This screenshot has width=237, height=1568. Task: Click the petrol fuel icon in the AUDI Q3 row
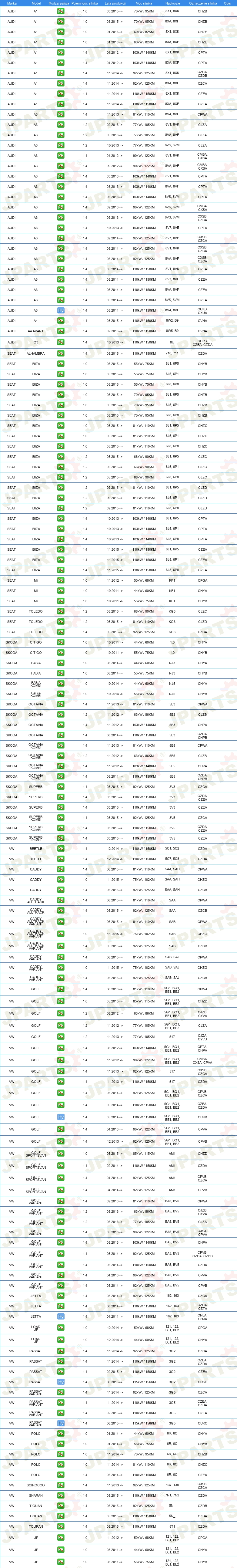(x=61, y=342)
